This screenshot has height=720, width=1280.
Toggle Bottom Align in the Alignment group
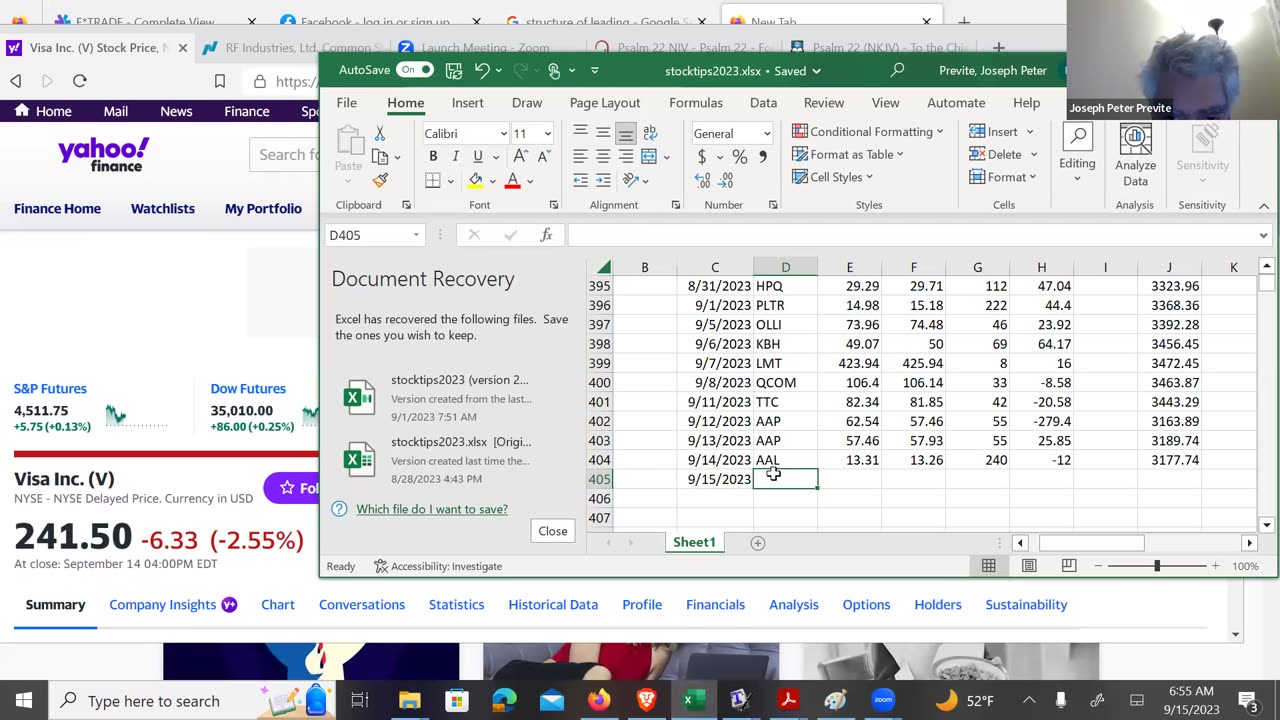pyautogui.click(x=626, y=133)
